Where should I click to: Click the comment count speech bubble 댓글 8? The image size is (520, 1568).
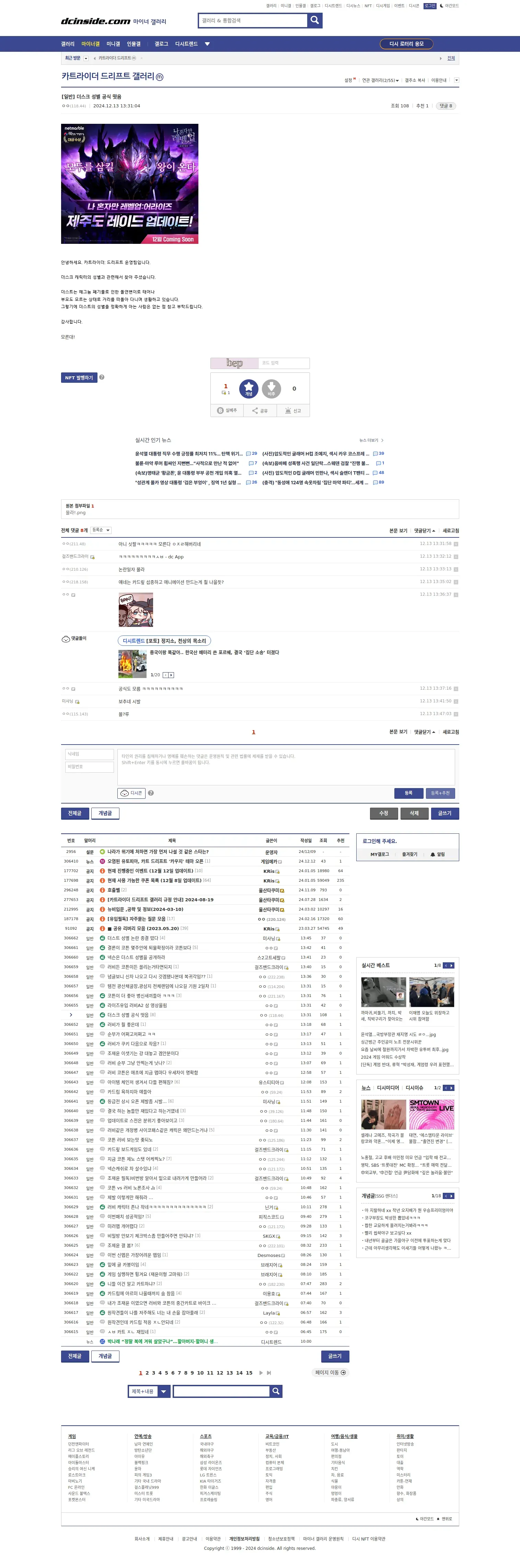446,106
